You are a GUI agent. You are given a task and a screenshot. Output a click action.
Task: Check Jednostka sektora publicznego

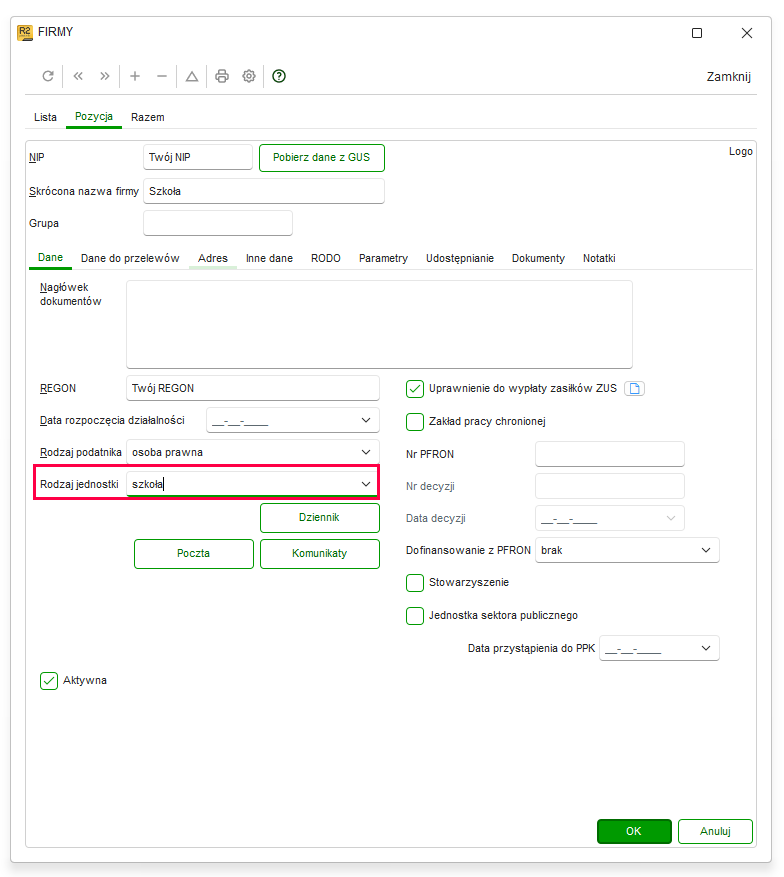point(415,616)
